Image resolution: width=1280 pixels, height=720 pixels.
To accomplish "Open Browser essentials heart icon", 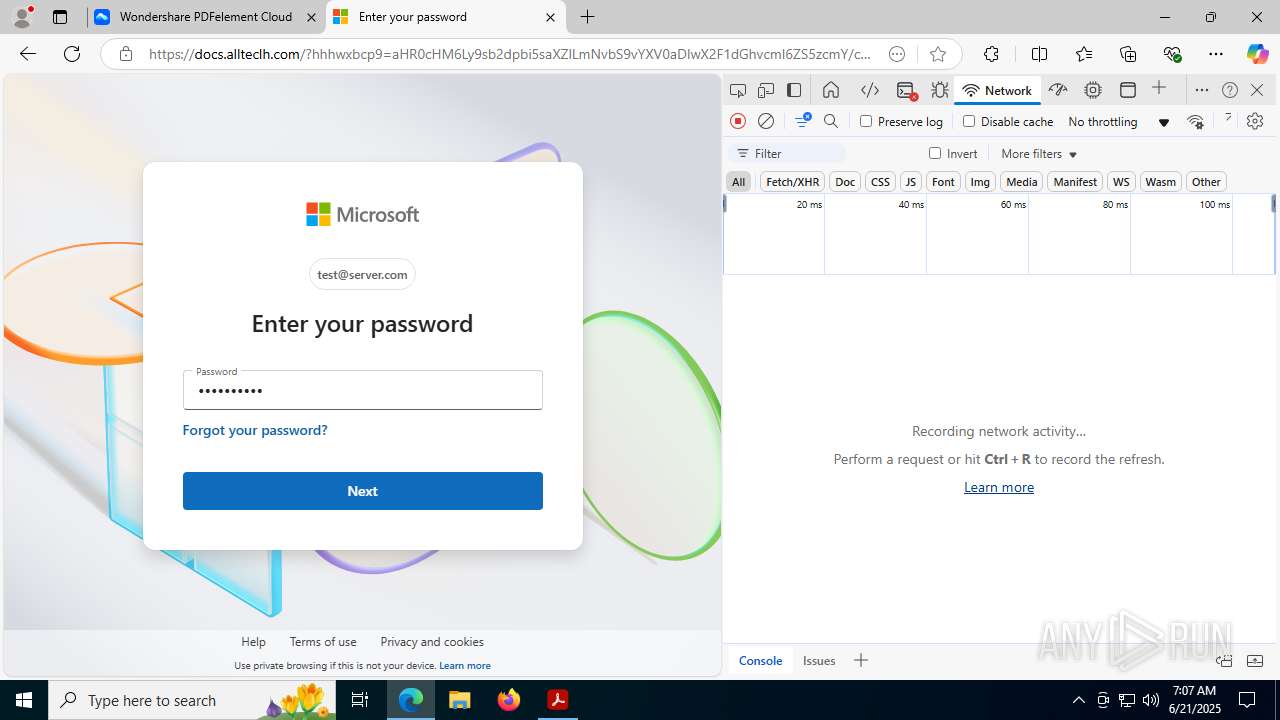I will pyautogui.click(x=1172, y=54).
